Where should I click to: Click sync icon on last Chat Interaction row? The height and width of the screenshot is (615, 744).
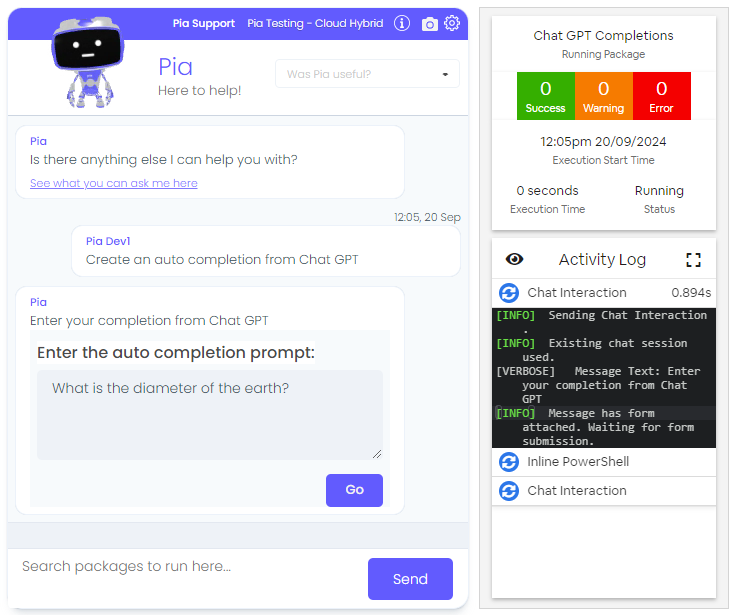pyautogui.click(x=509, y=491)
